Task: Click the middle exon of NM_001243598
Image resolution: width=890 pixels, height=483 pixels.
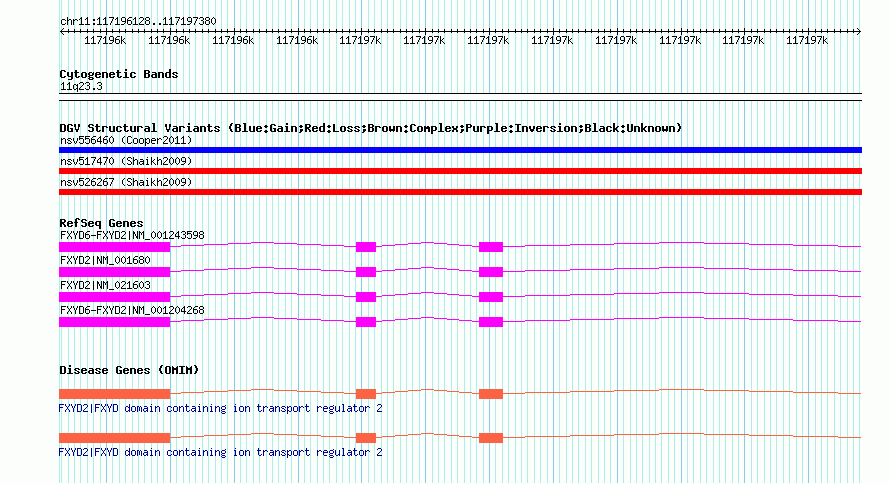Action: [366, 247]
